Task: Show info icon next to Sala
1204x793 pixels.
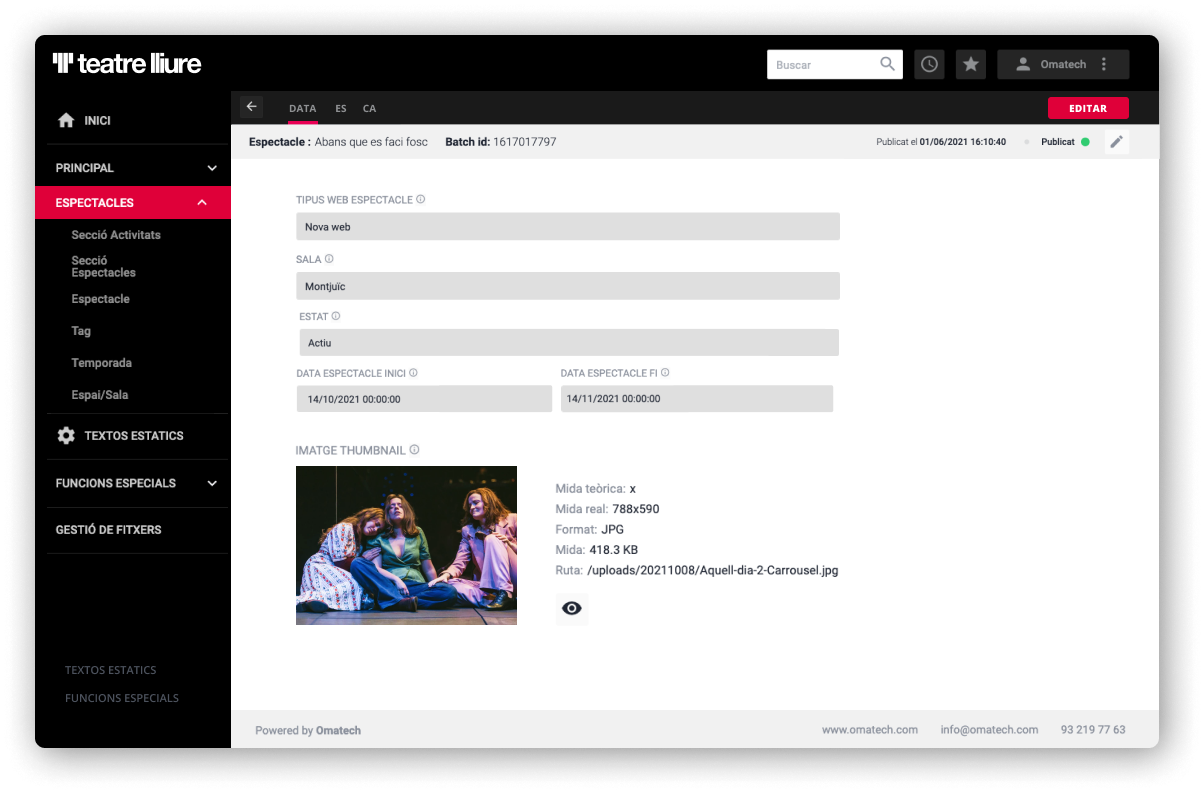Action: tap(329, 259)
